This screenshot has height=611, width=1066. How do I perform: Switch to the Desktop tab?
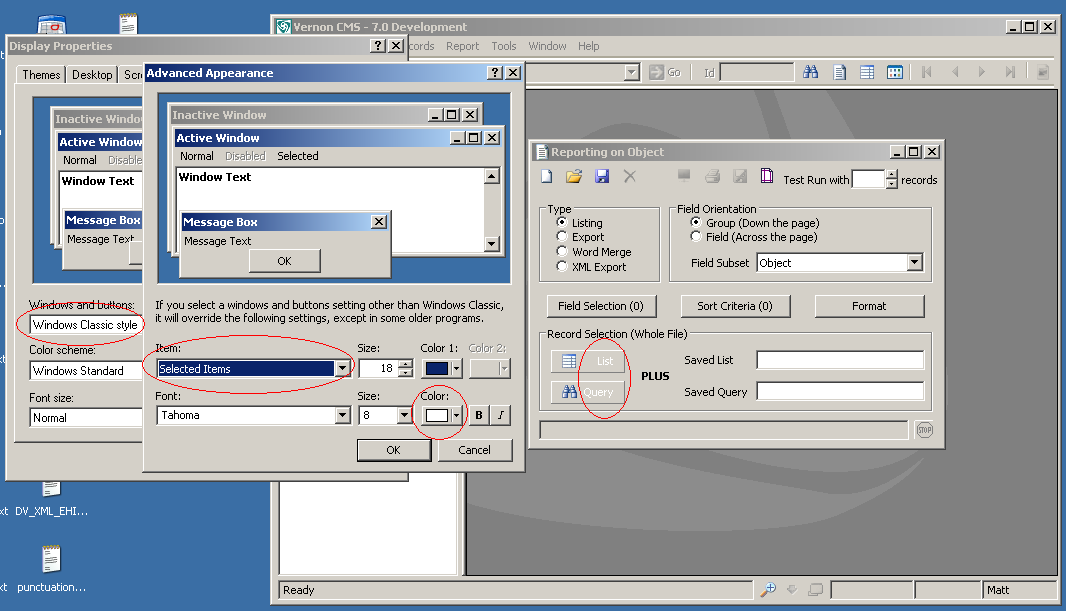pyautogui.click(x=92, y=75)
